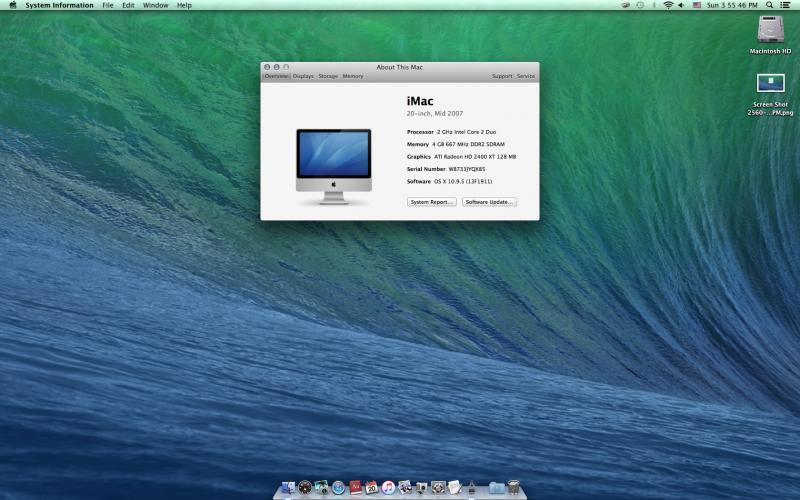Click the Serial Number value

coord(467,169)
